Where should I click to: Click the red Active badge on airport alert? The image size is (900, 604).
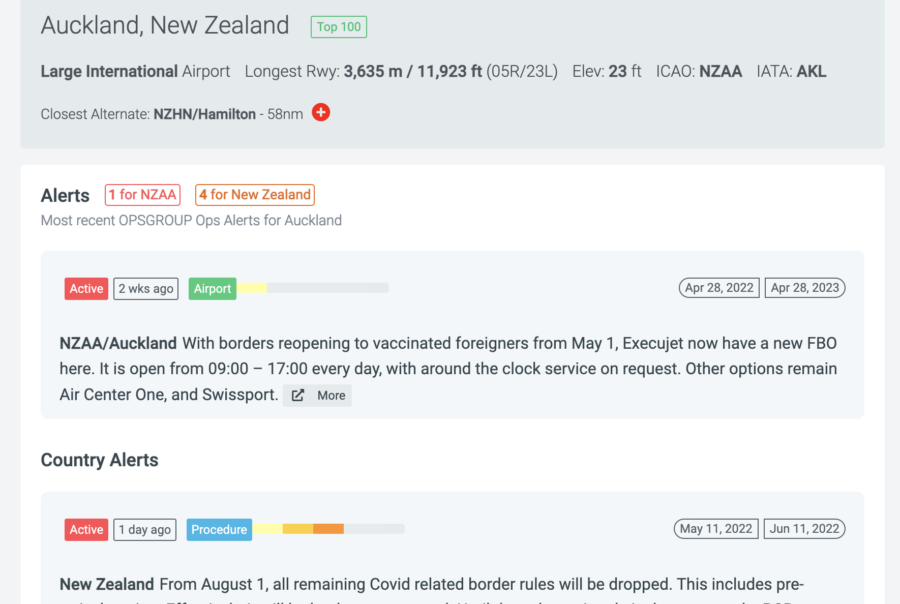[x=86, y=288]
